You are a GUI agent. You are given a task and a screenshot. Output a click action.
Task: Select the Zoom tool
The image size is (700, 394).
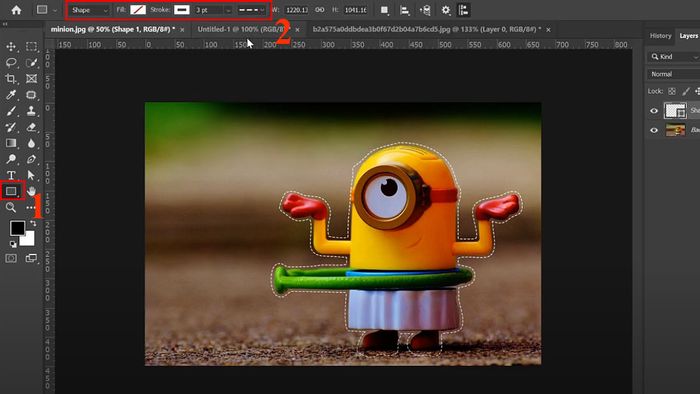coord(11,207)
